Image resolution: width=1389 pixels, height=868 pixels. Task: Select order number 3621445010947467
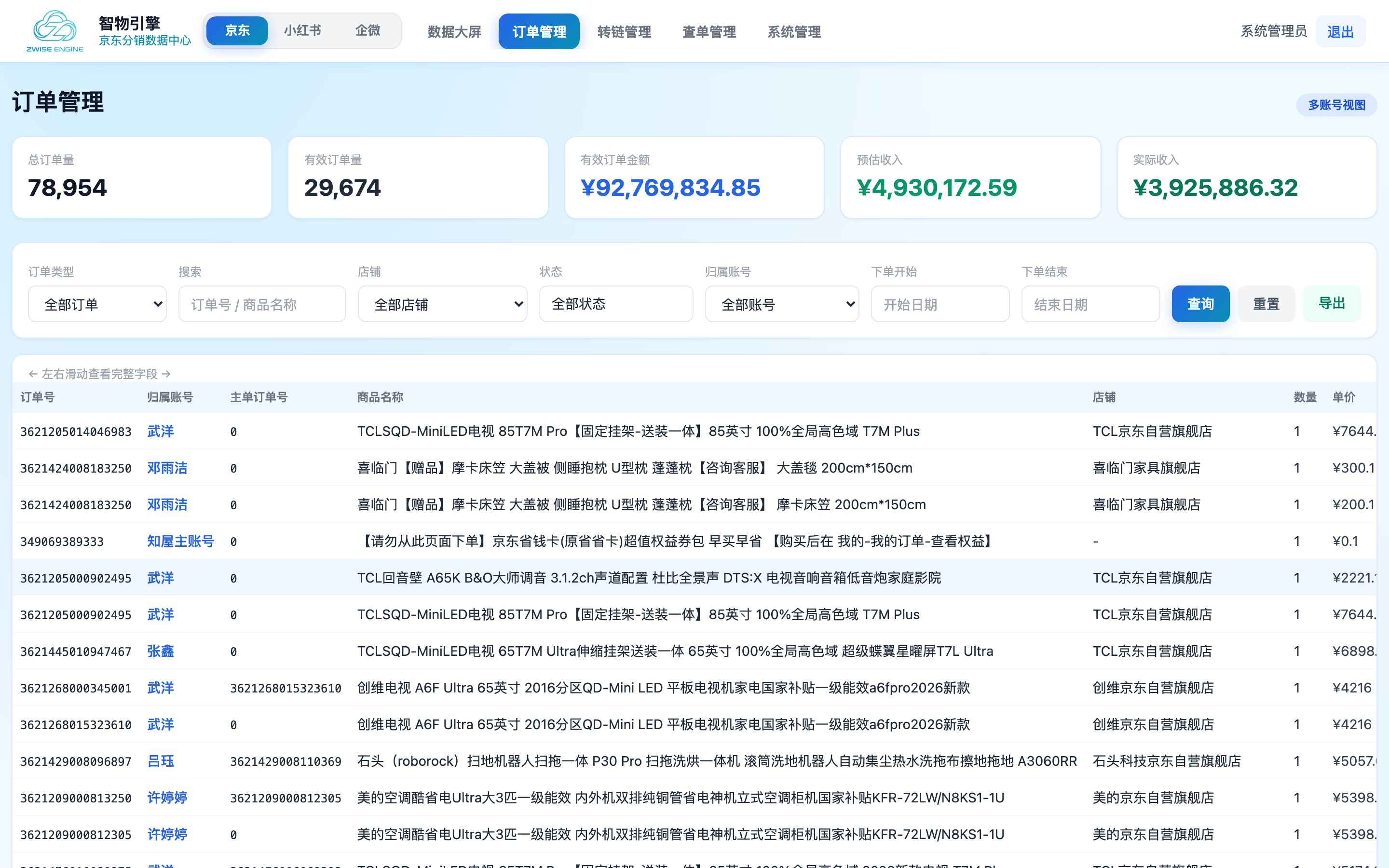76,651
